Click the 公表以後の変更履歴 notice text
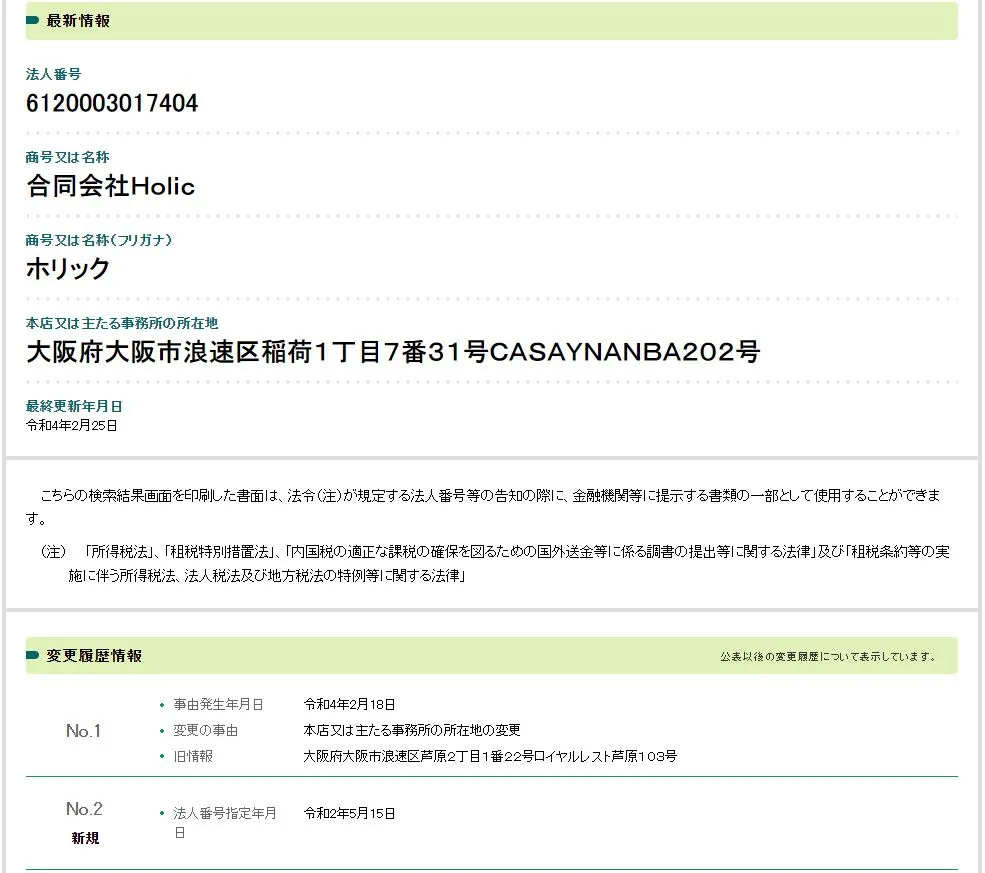 click(829, 657)
